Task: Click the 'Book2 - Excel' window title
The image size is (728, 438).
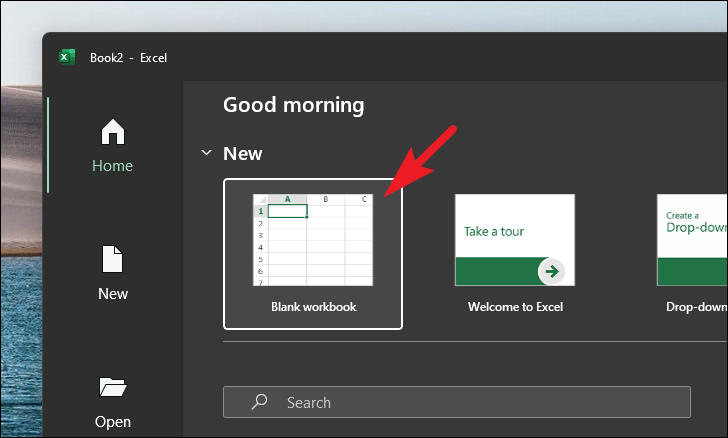Action: [x=128, y=58]
